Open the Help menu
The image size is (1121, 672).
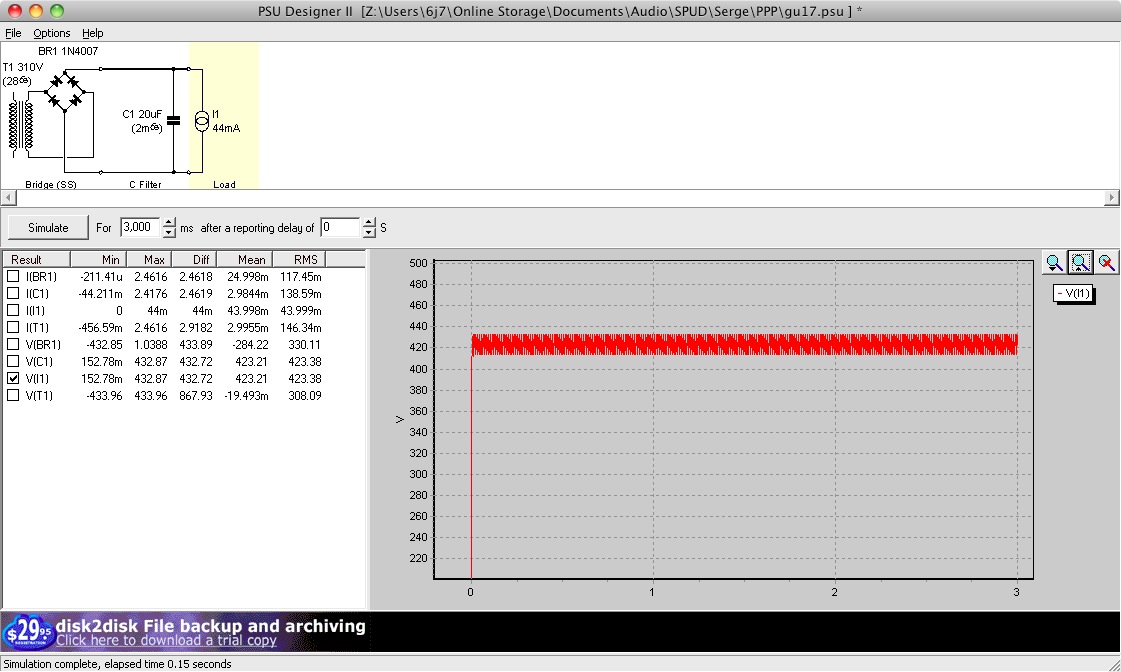[x=92, y=33]
